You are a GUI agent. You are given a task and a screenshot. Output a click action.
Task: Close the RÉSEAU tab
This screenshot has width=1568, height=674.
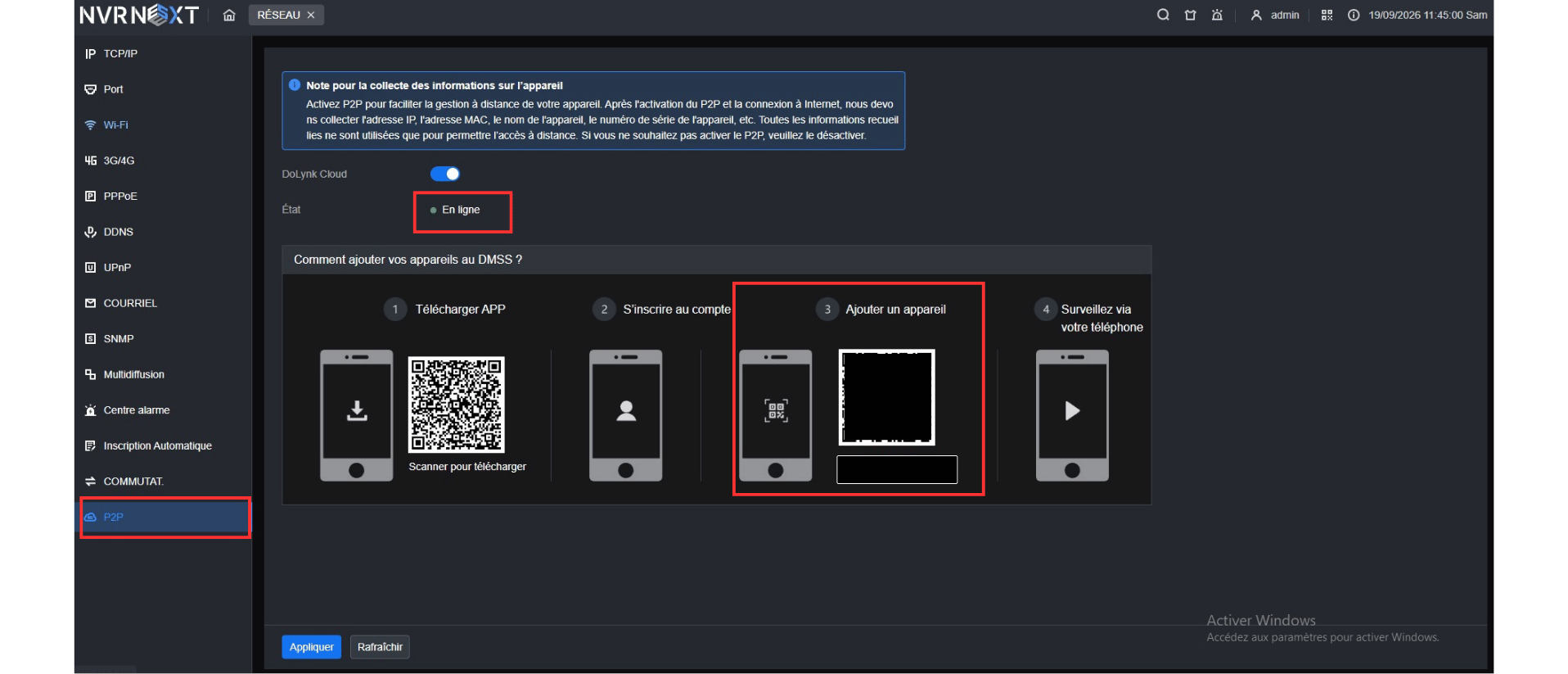click(311, 15)
